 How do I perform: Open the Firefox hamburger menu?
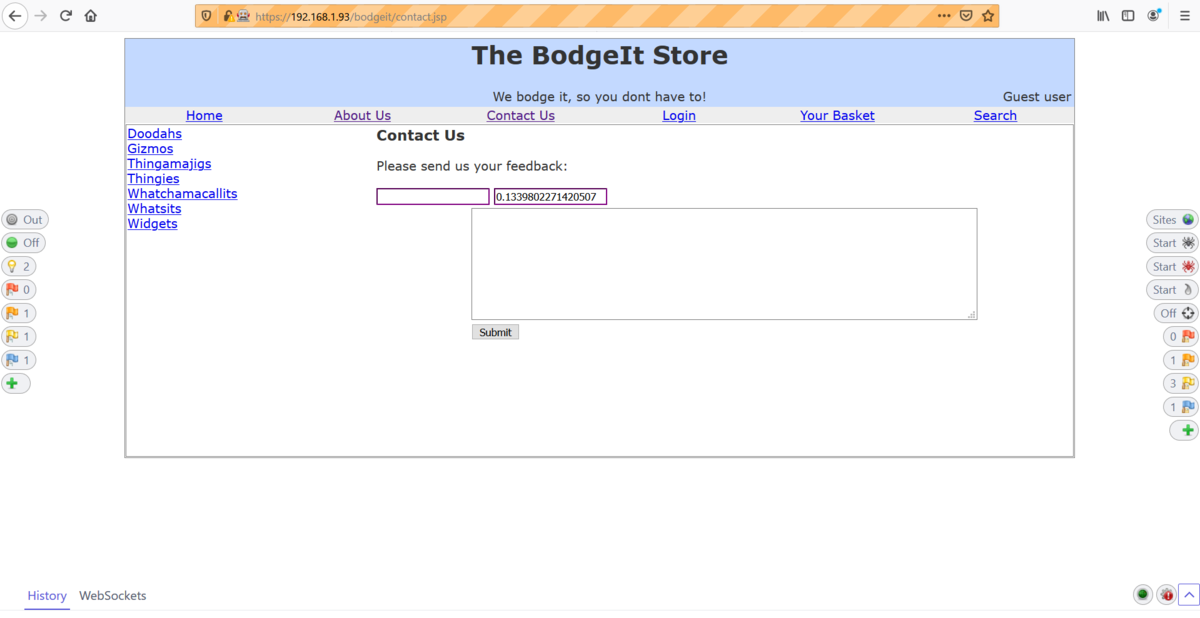(1184, 16)
